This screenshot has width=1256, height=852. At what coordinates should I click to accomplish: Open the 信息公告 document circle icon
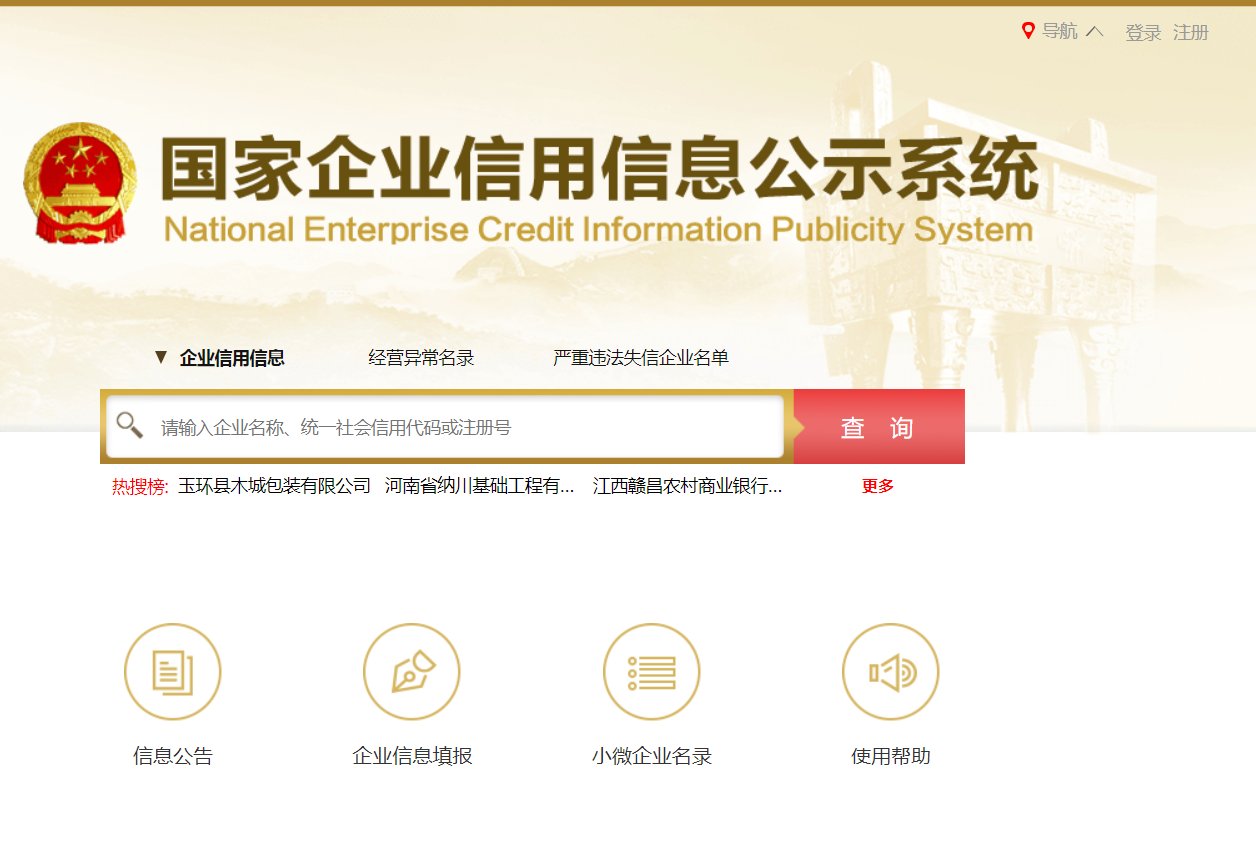[x=173, y=672]
